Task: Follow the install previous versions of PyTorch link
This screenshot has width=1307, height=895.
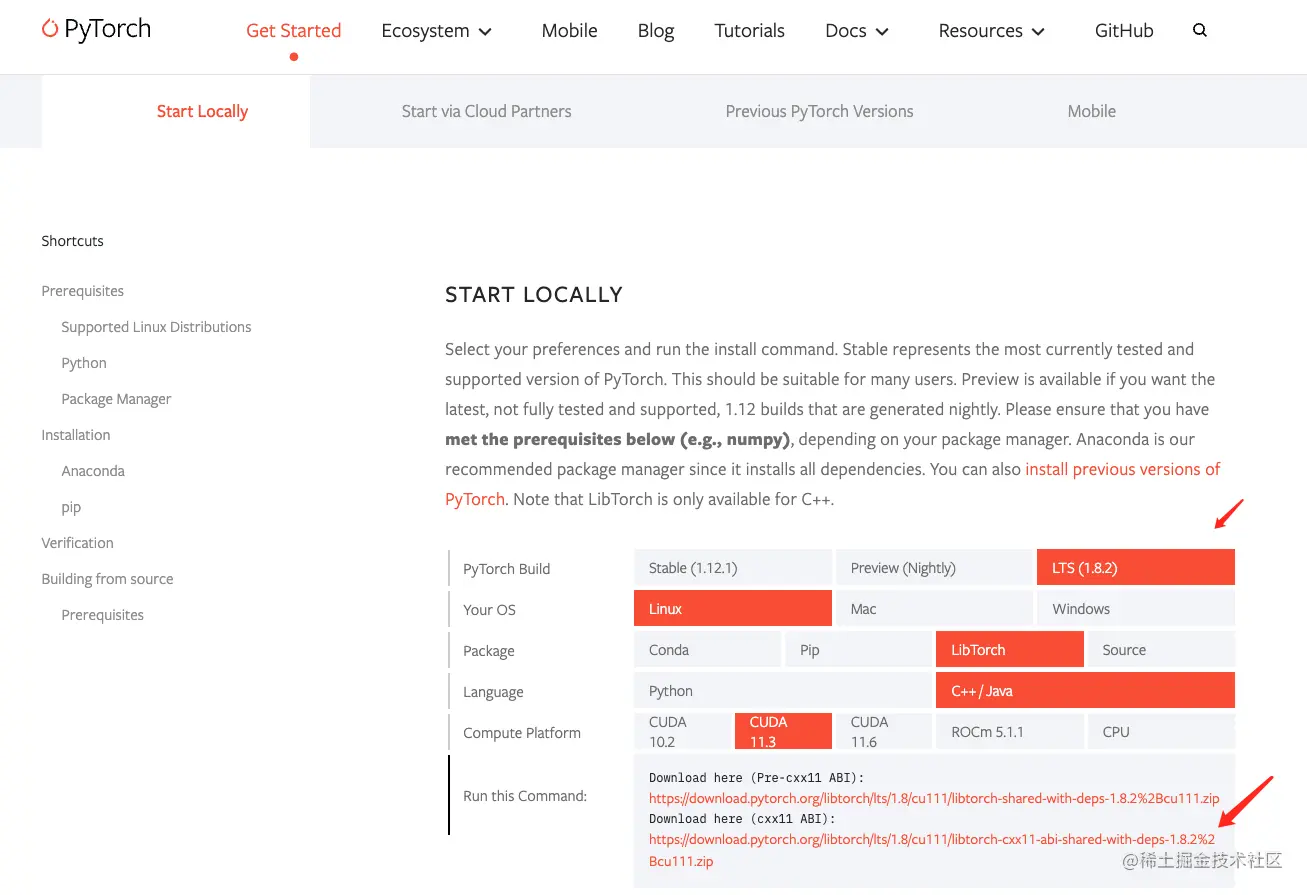Action: (x=1123, y=469)
